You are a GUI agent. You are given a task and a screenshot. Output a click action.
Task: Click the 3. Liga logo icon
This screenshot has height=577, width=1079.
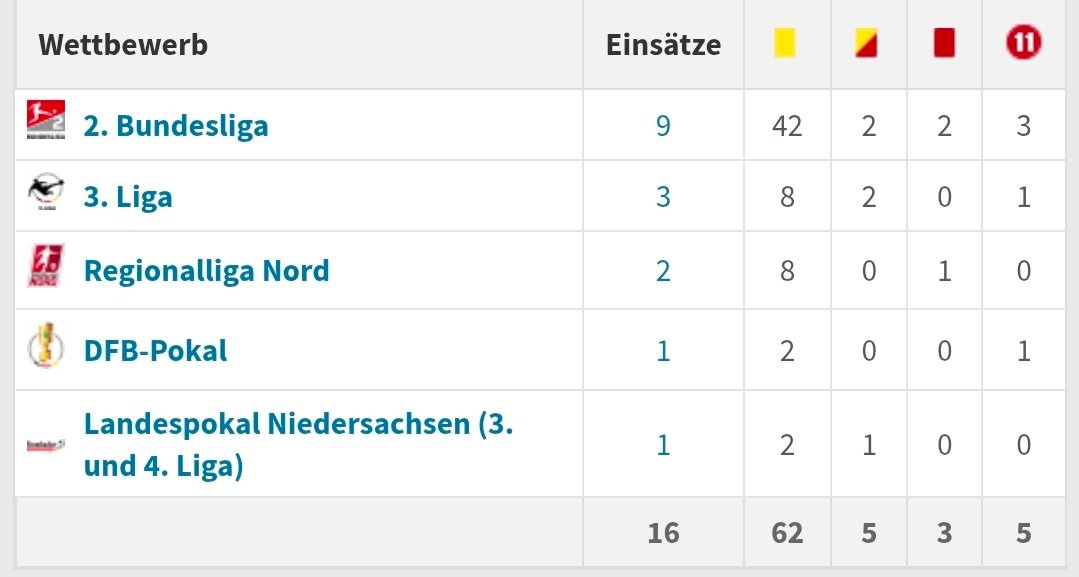pyautogui.click(x=45, y=195)
